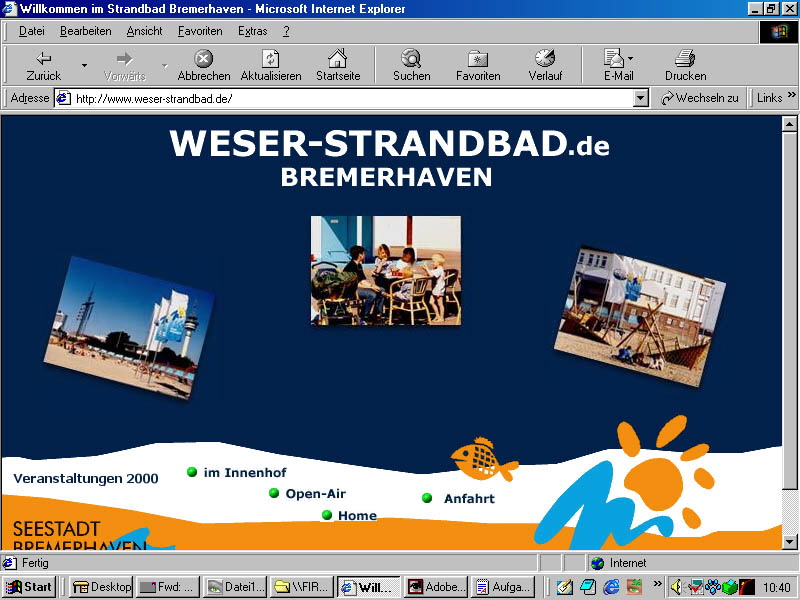
Task: Switch to the Aufga taskbar window
Action: (x=503, y=587)
